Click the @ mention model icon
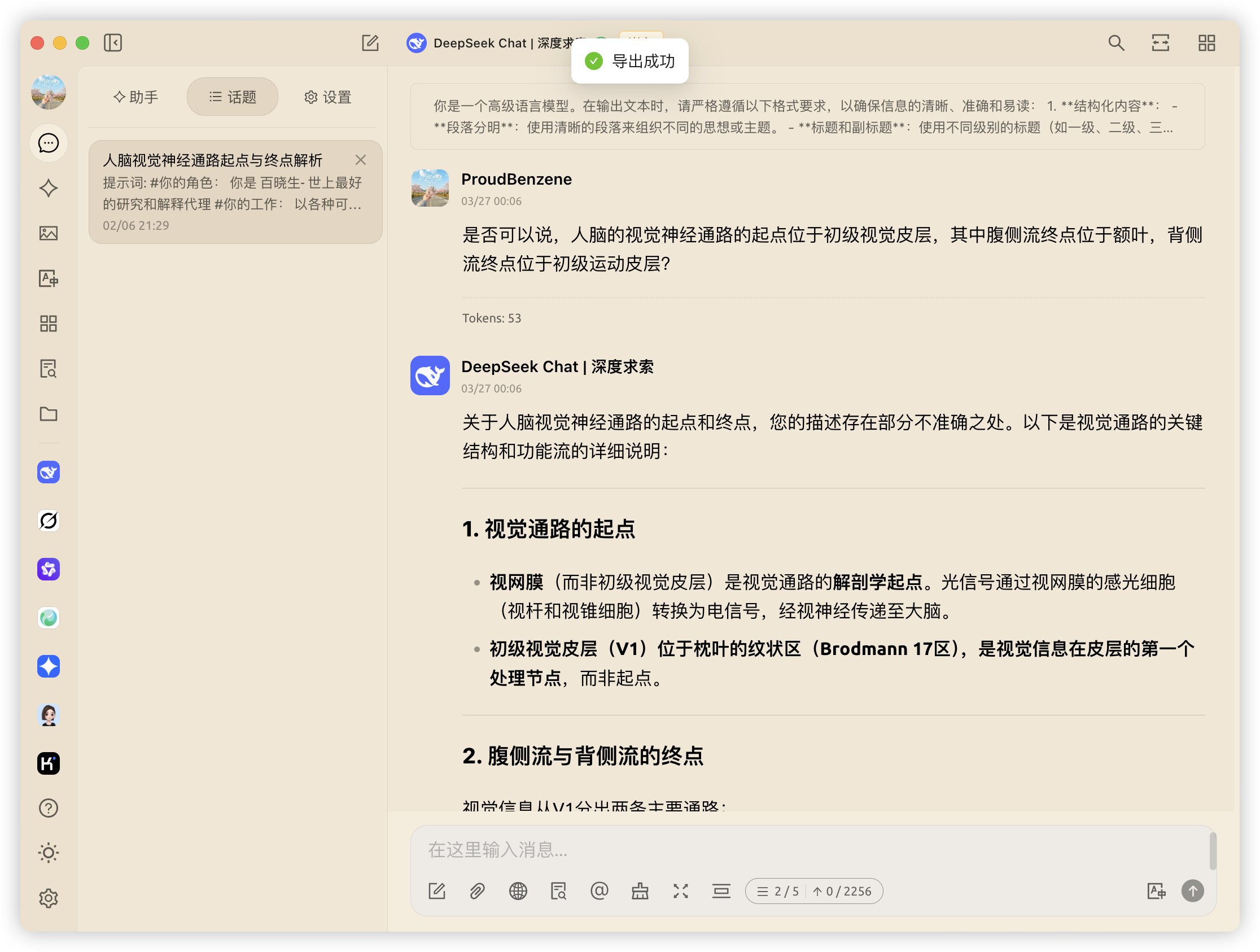This screenshot has width=1260, height=952. pyautogui.click(x=600, y=891)
